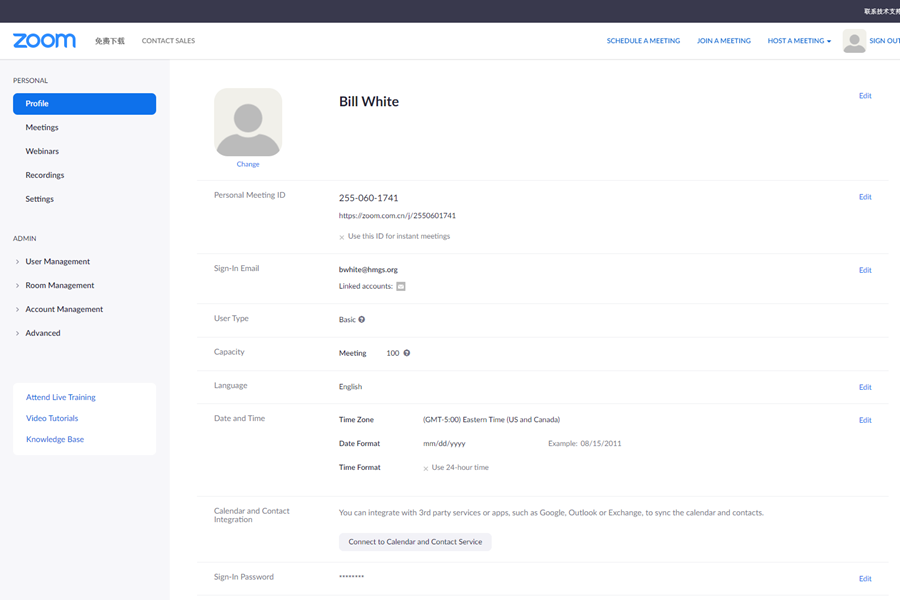
Task: Click Change under the profile picture
Action: [x=248, y=164]
